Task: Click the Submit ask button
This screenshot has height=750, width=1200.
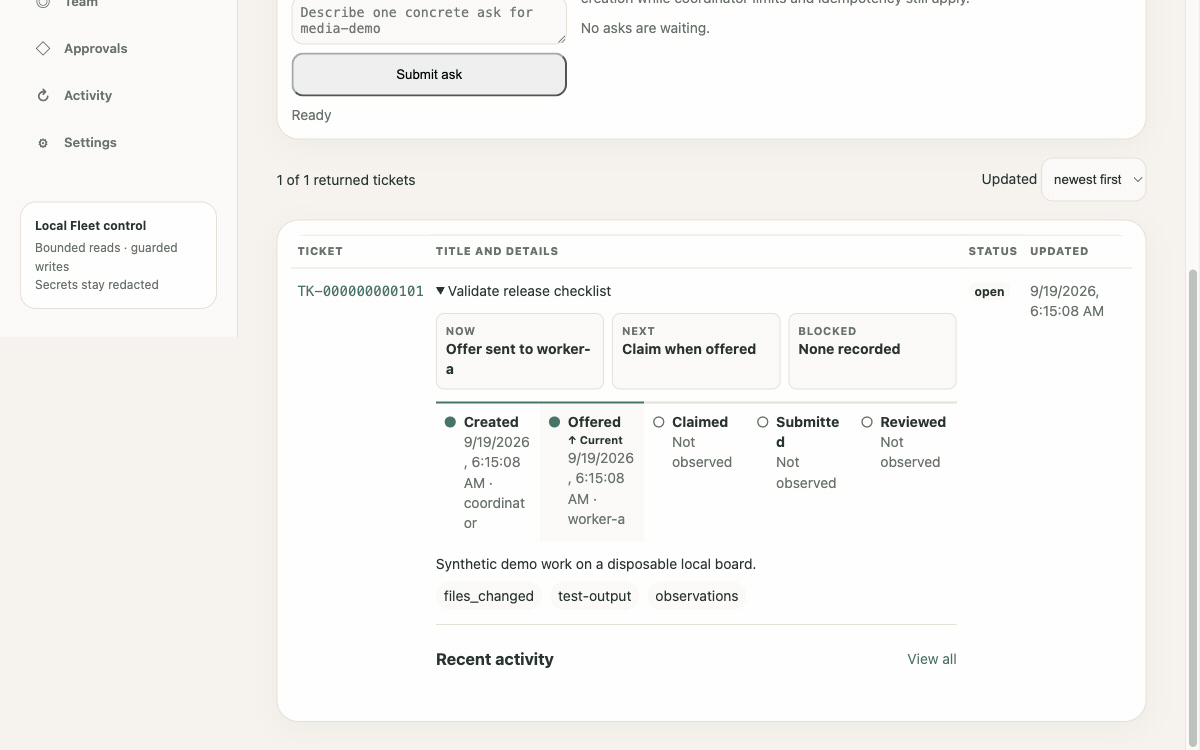Action: 429,74
